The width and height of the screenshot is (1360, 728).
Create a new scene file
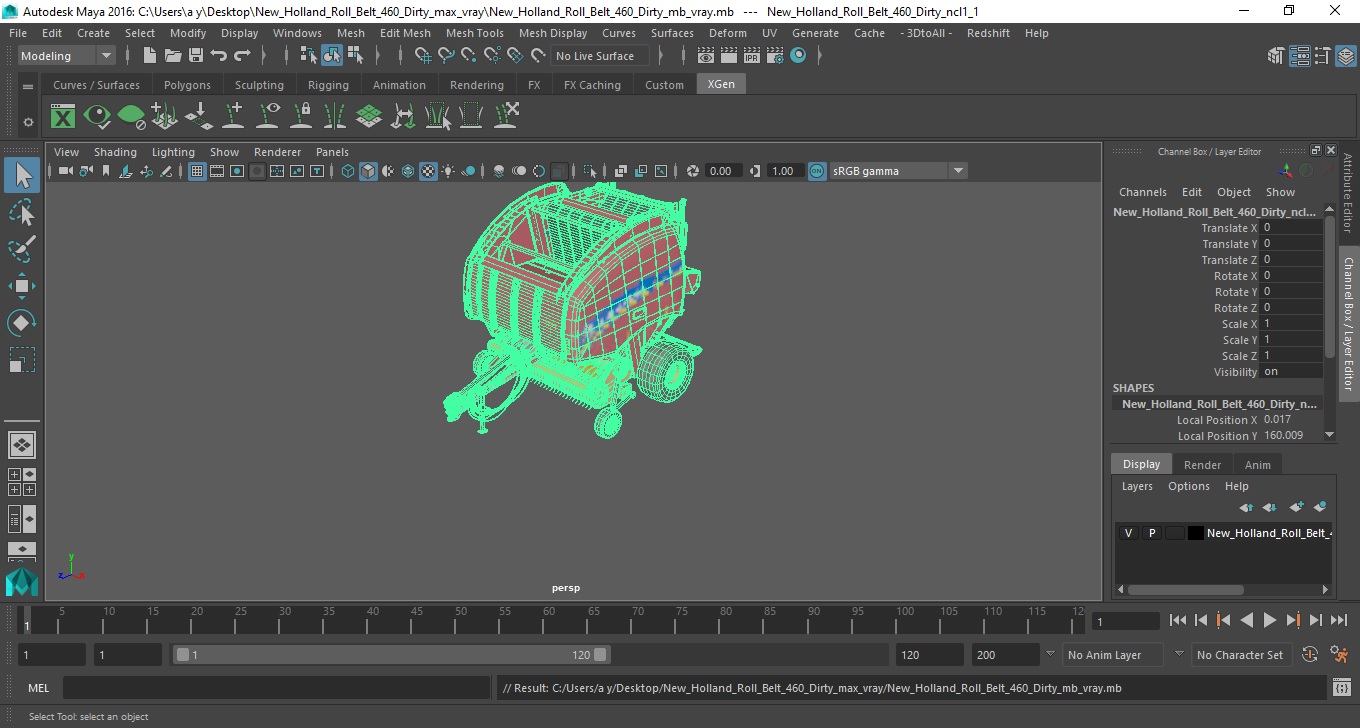pyautogui.click(x=150, y=56)
